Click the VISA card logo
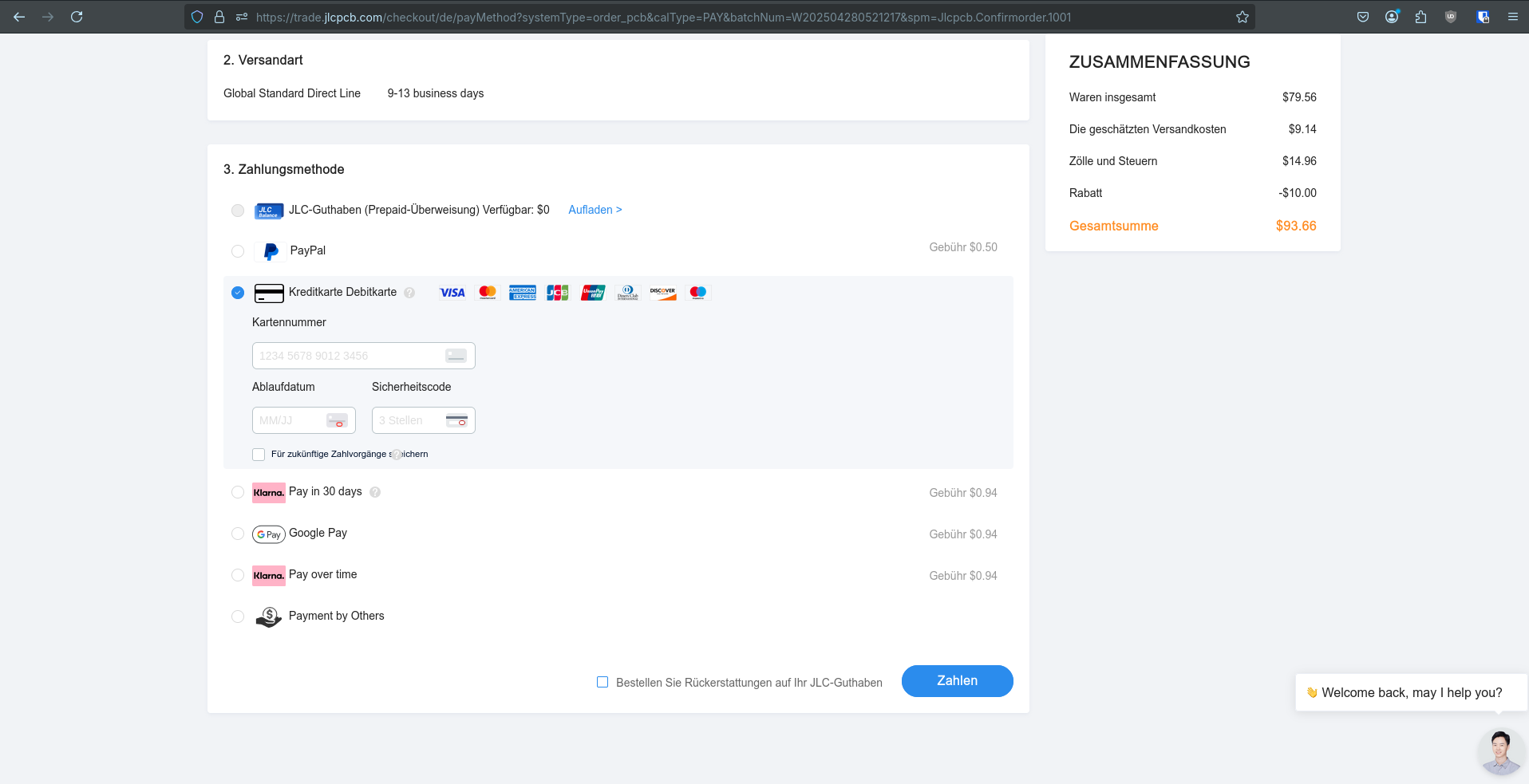 pos(452,293)
